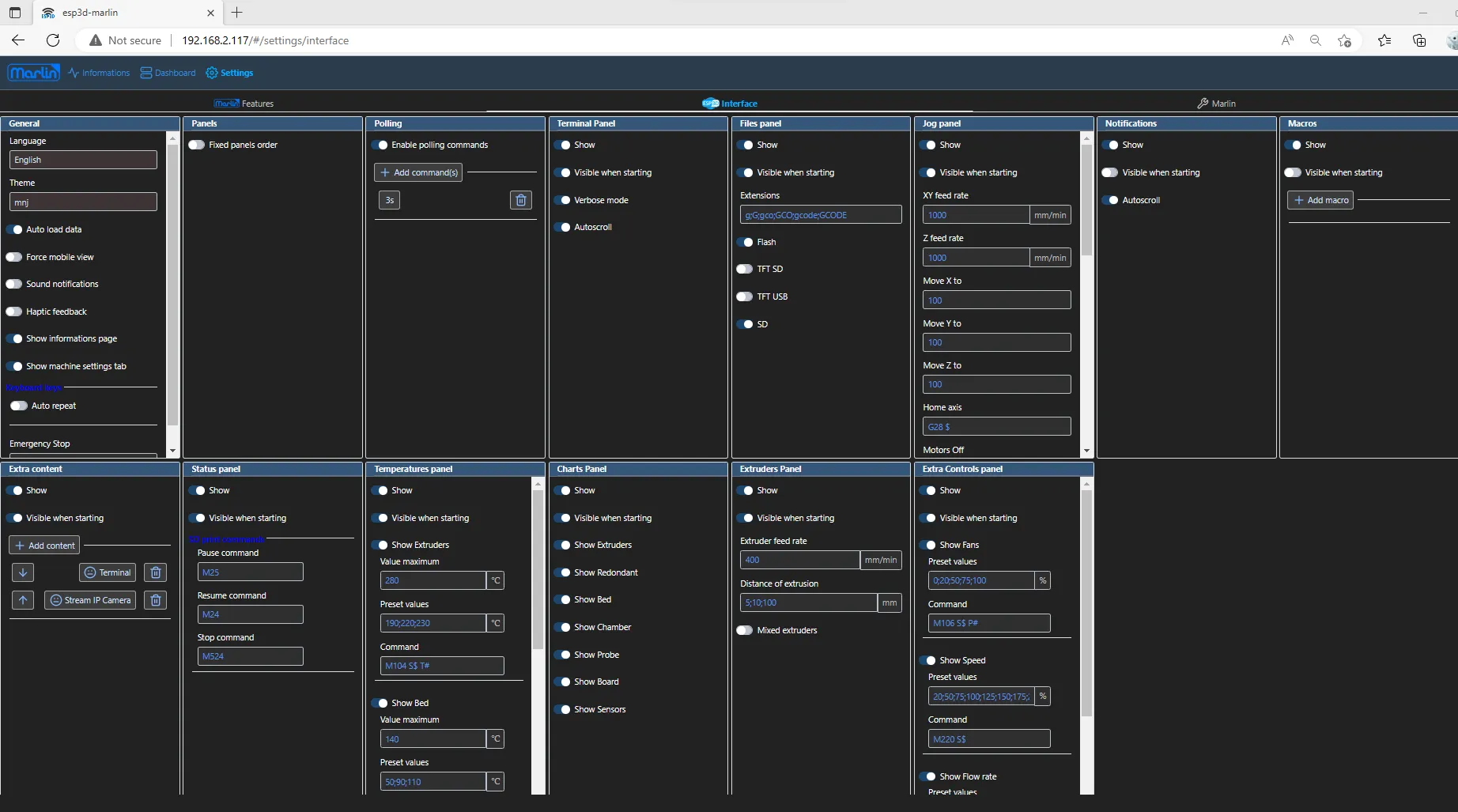
Task: Switch to the Features settings tab
Action: tap(244, 104)
